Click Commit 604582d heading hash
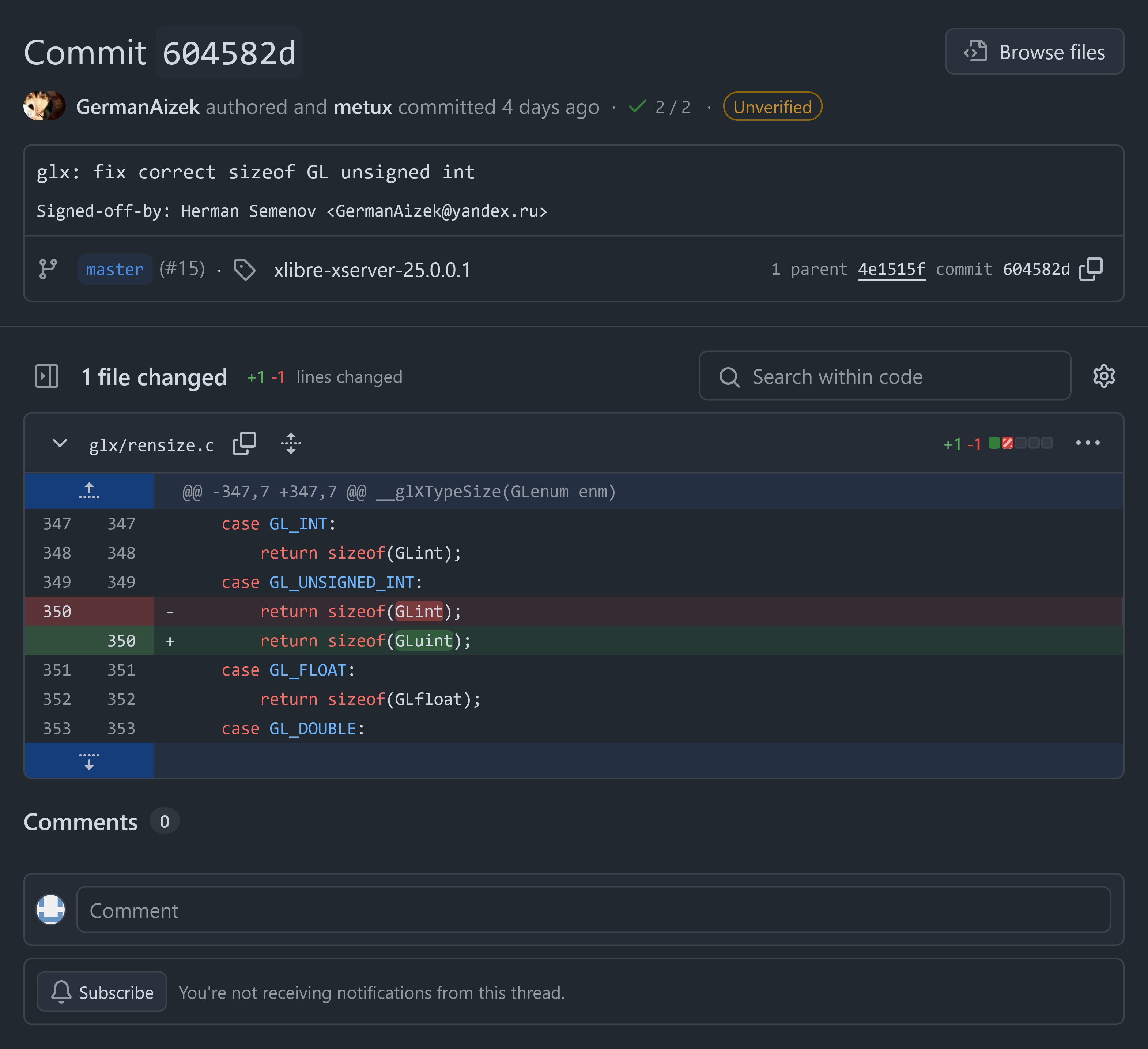Image resolution: width=1148 pixels, height=1049 pixels. pyautogui.click(x=229, y=53)
